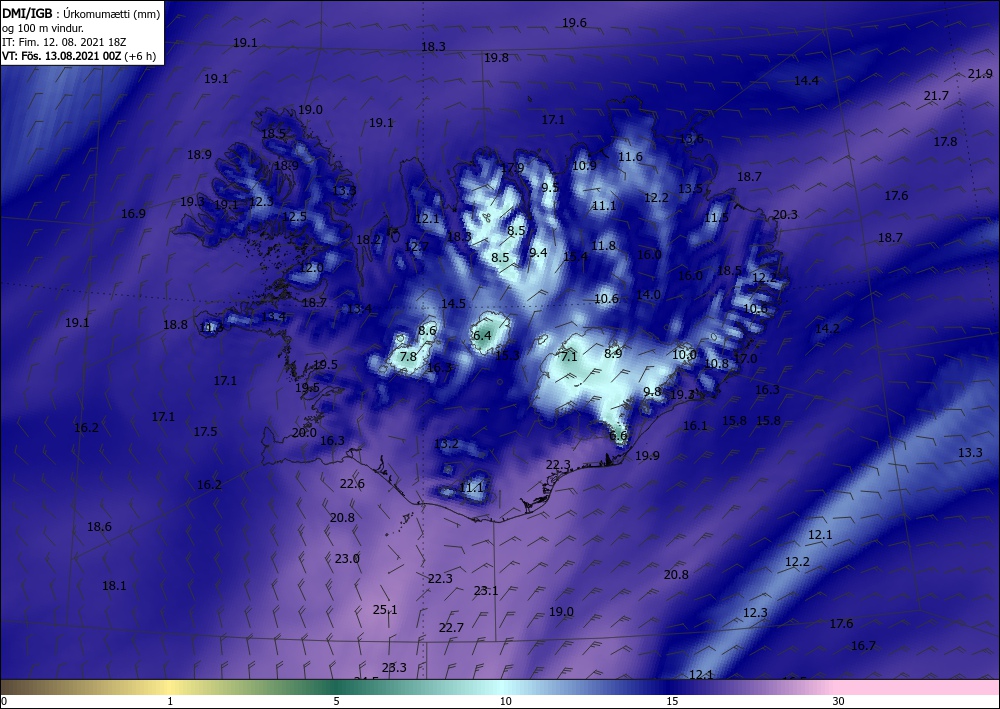Click the 19.6 value at the map top

pos(574,23)
